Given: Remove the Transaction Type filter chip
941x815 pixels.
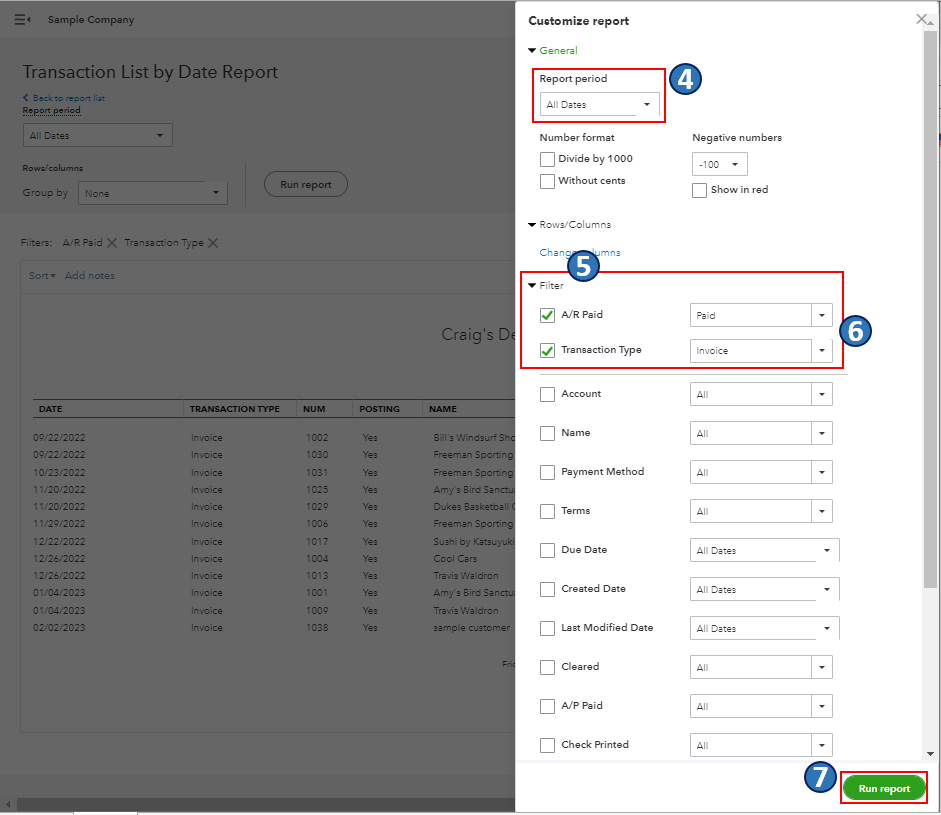Looking at the screenshot, I should [213, 243].
